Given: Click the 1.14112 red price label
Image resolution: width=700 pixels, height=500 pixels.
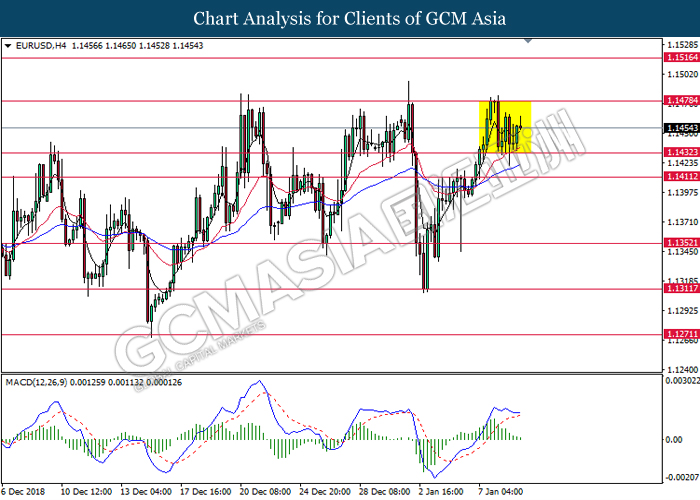Looking at the screenshot, I should click(x=680, y=176).
